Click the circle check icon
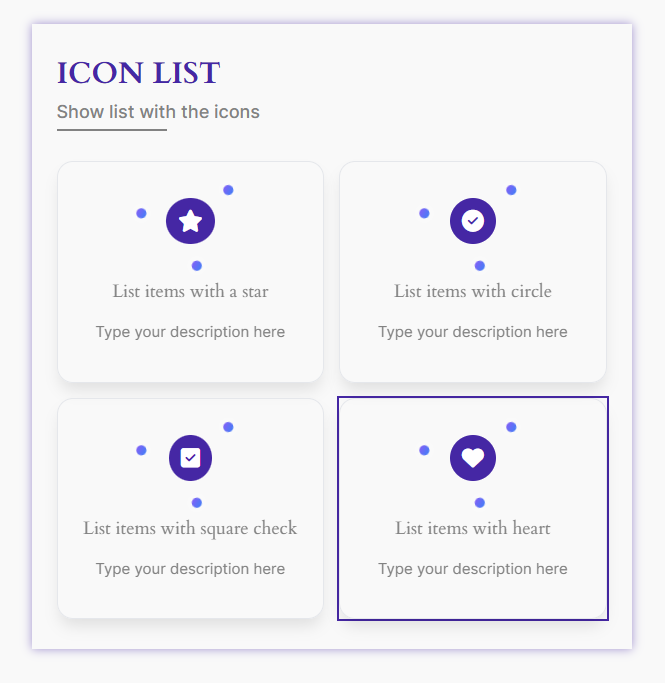The width and height of the screenshot is (665, 683). 473,221
